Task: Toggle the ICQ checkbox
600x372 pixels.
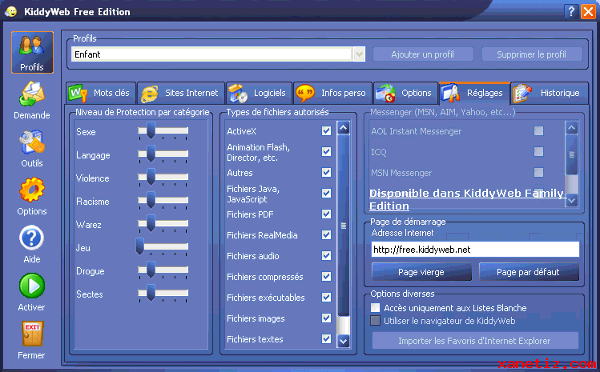Action: tap(538, 152)
